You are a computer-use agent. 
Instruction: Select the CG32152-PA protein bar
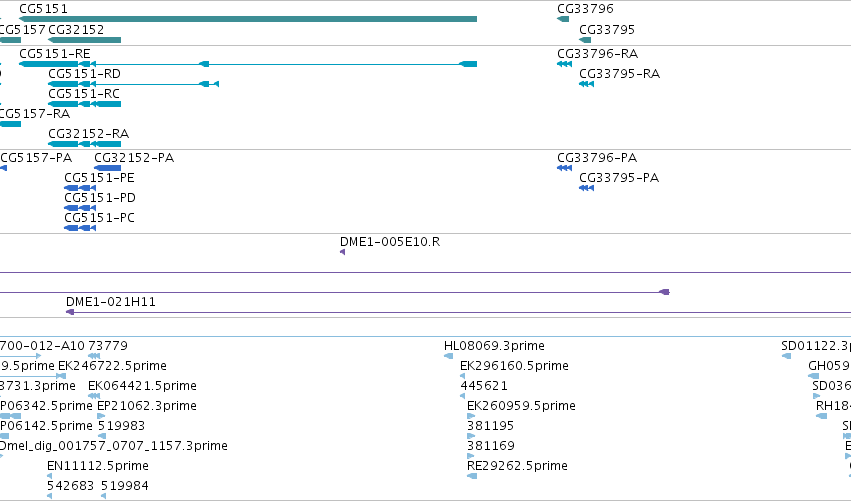pos(107,168)
